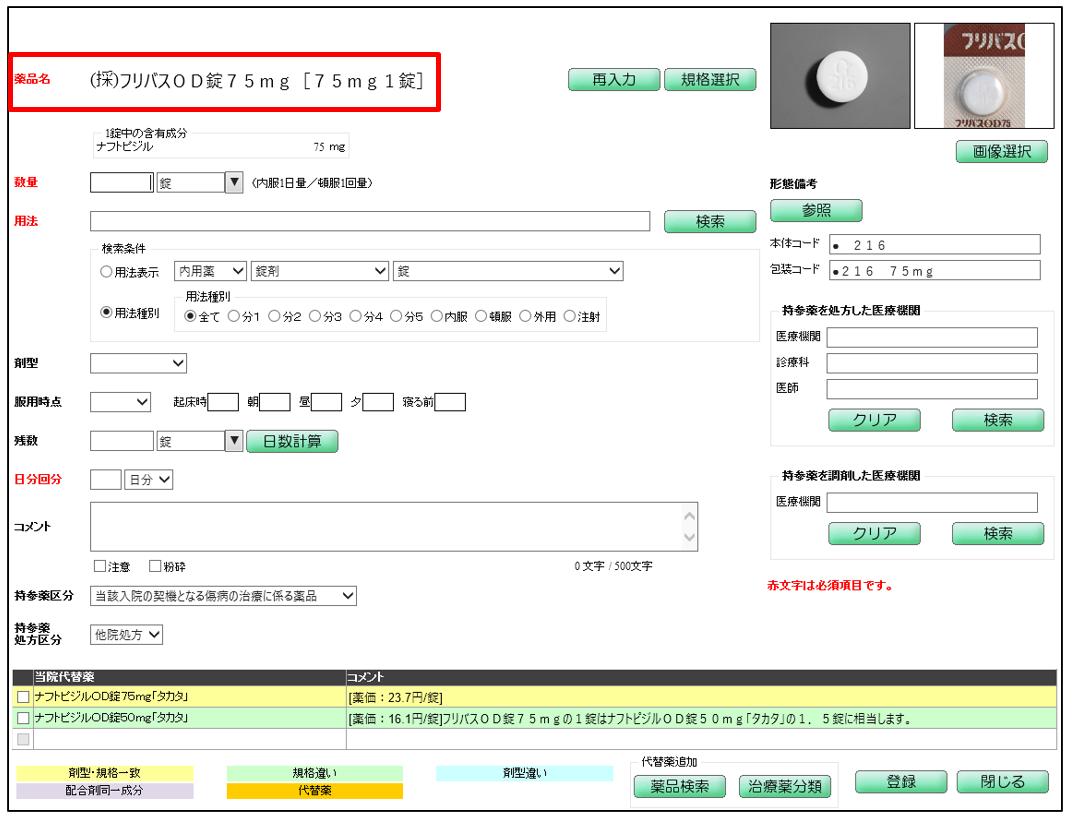Click the 日数計算 button
Screen dimensions: 1074x819
point(292,441)
